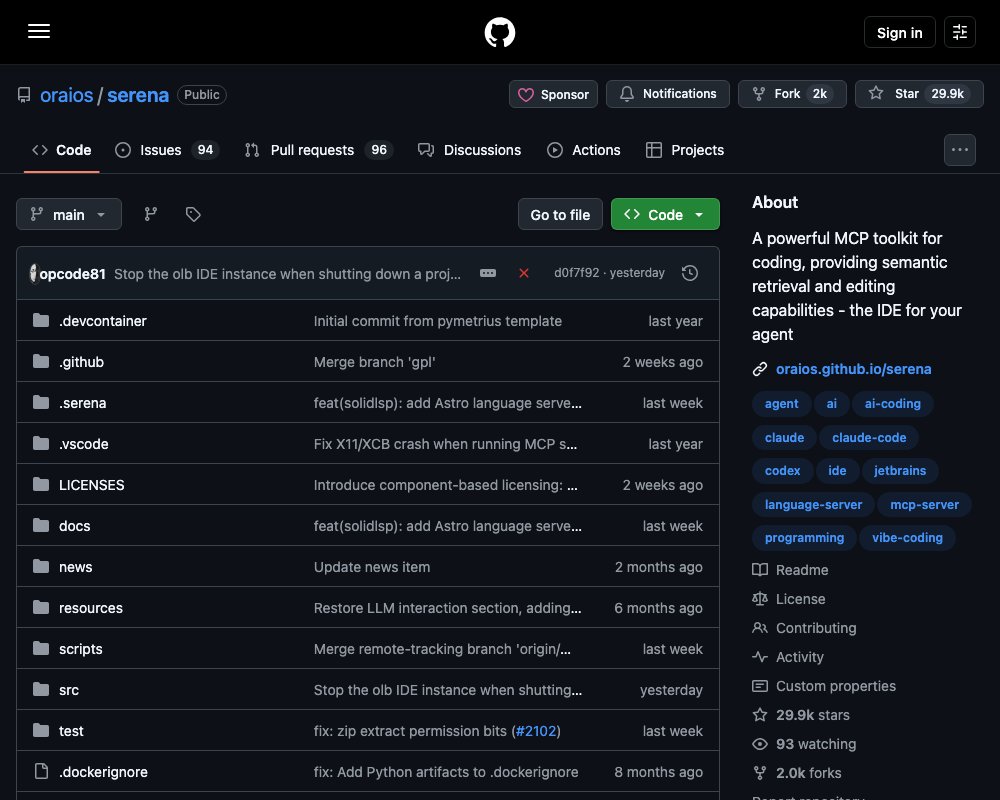Open the .devcontainer folder
Screen dimensions: 1000x800
103,321
